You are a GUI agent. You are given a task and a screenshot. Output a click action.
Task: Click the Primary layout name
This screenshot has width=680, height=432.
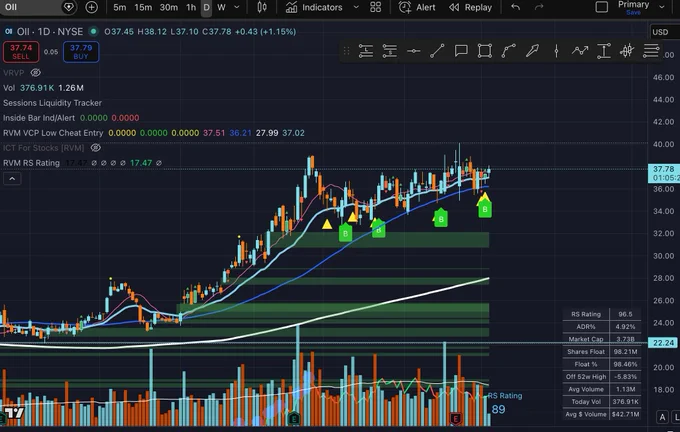coord(633,4)
